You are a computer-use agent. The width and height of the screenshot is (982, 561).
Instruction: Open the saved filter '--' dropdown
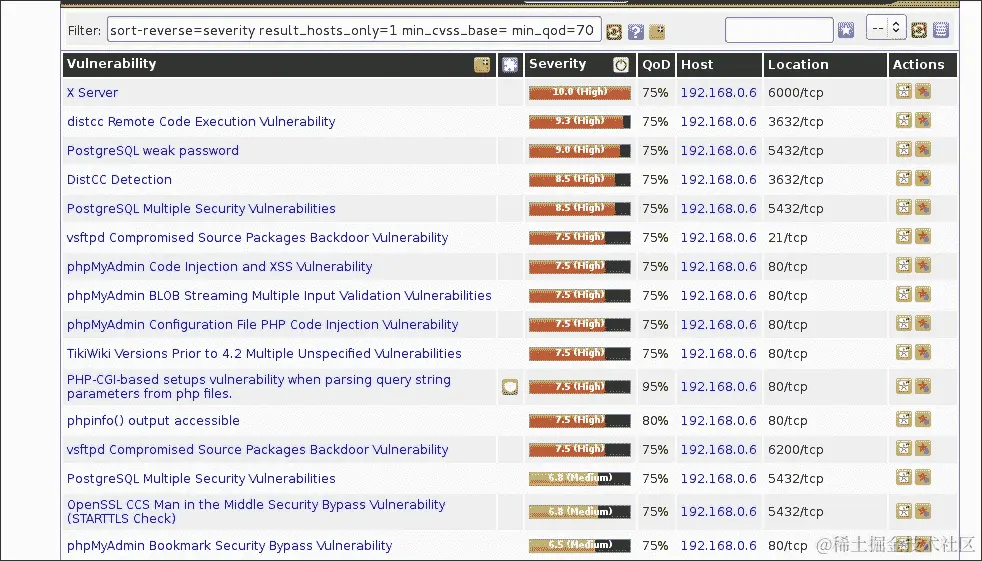886,28
